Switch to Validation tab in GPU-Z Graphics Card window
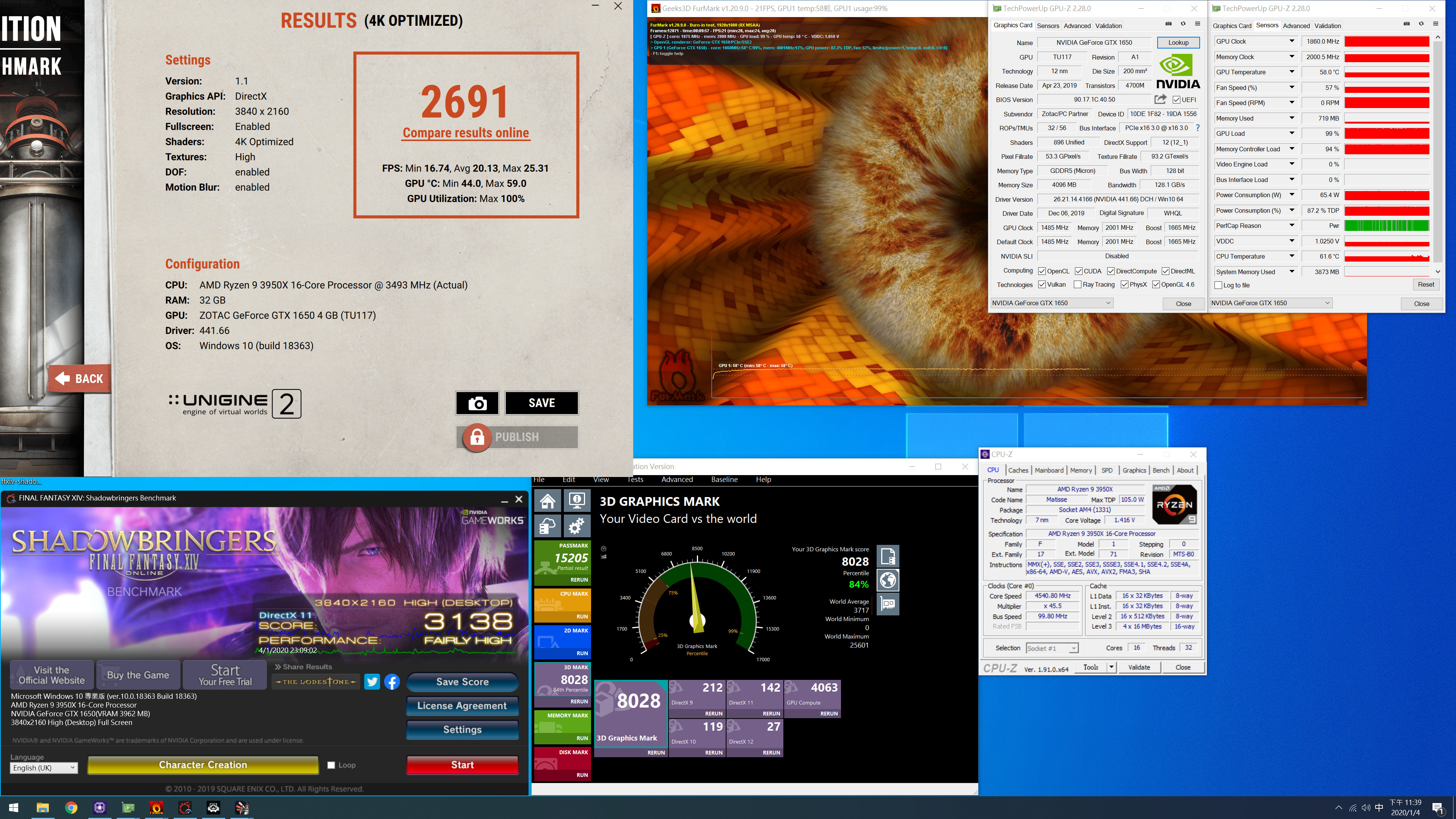The height and width of the screenshot is (819, 1456). point(1108,25)
